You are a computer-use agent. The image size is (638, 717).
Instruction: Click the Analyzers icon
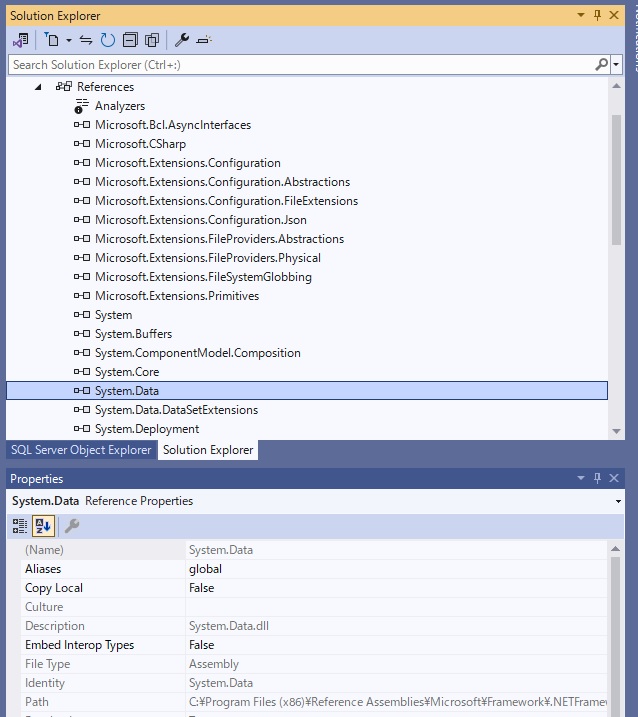click(x=81, y=106)
